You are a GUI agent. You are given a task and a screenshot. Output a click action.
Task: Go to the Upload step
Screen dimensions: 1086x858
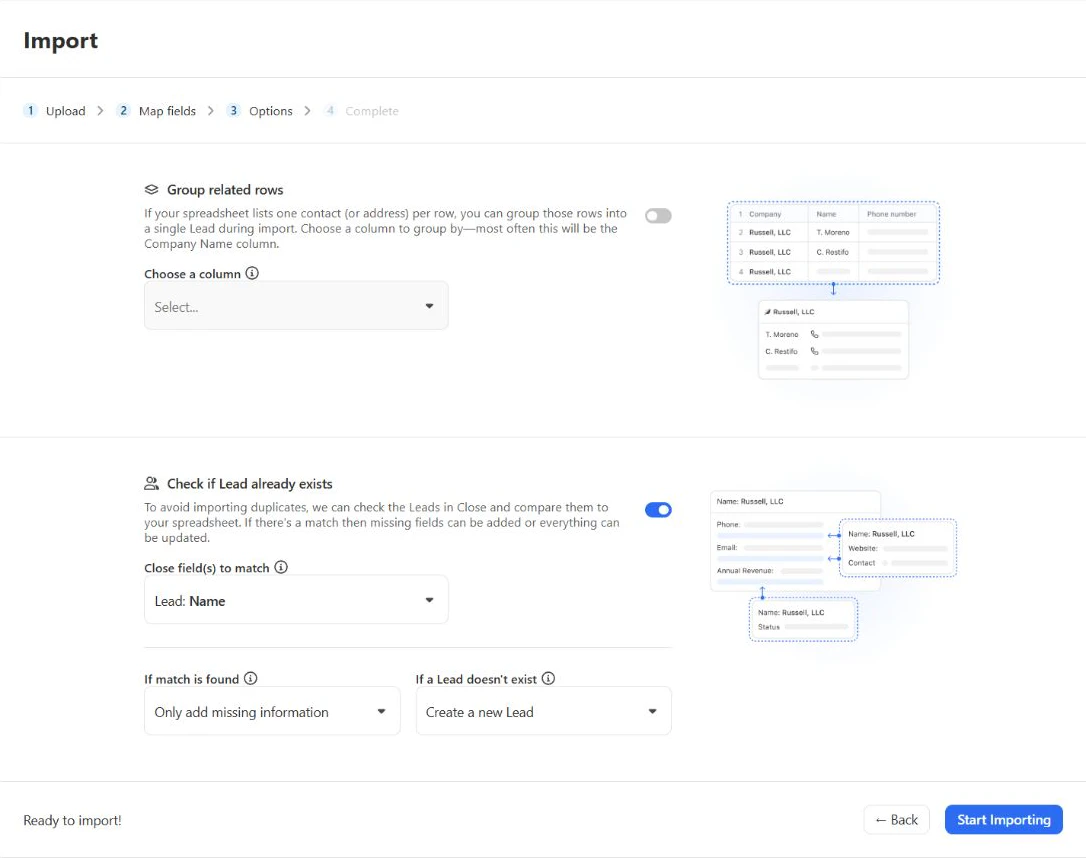click(66, 111)
